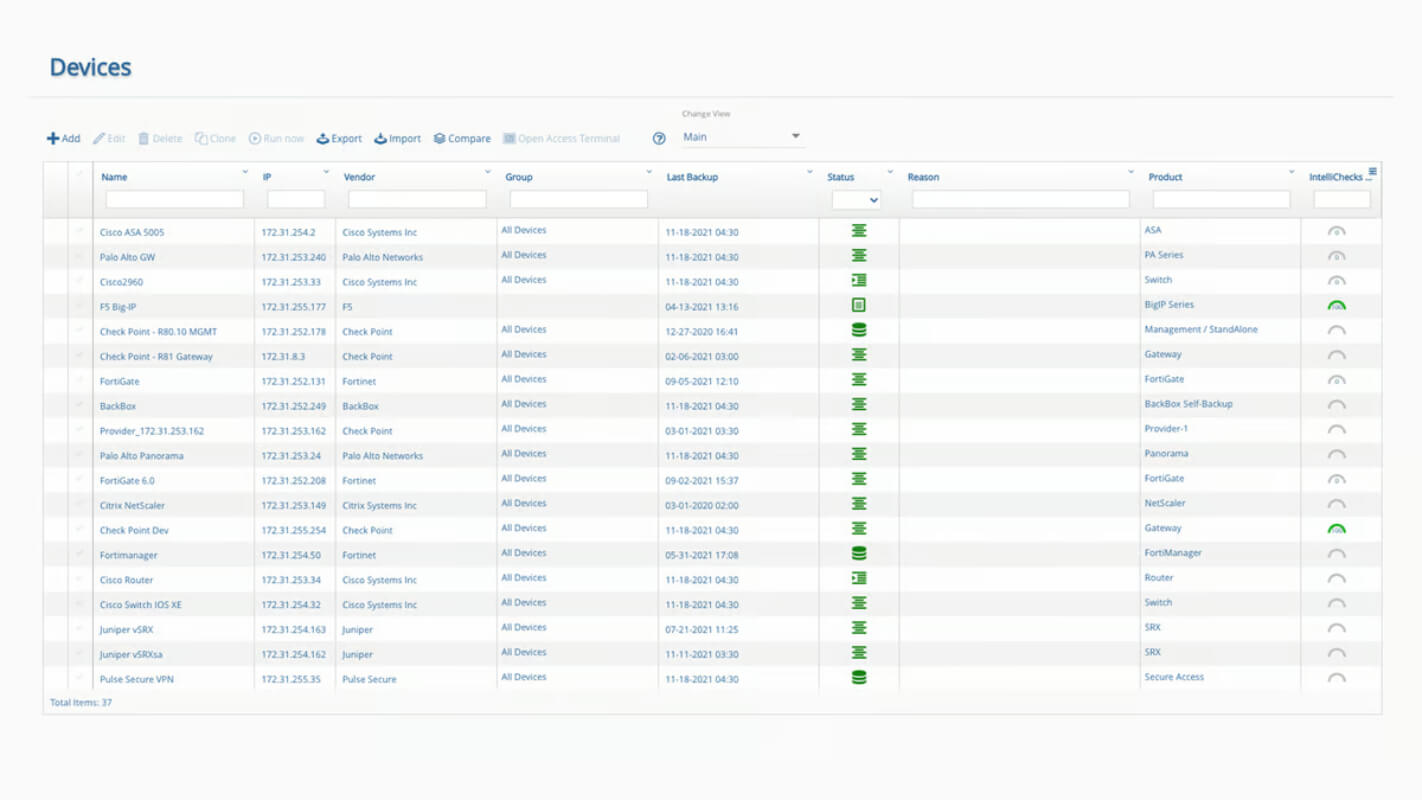Open the IntelliChecks gauge for Palo Alto Panorama
This screenshot has height=800, width=1422.
click(x=1336, y=455)
